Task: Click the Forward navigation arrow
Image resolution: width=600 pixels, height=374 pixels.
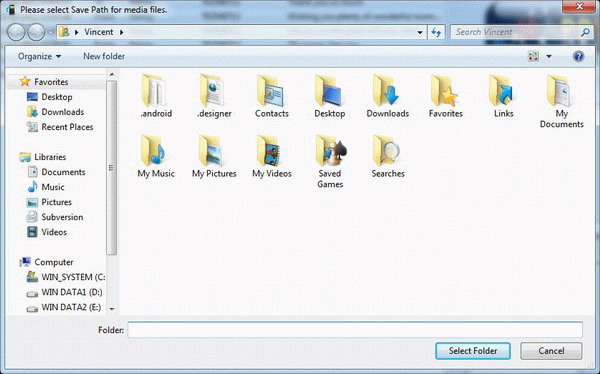Action: pos(36,33)
